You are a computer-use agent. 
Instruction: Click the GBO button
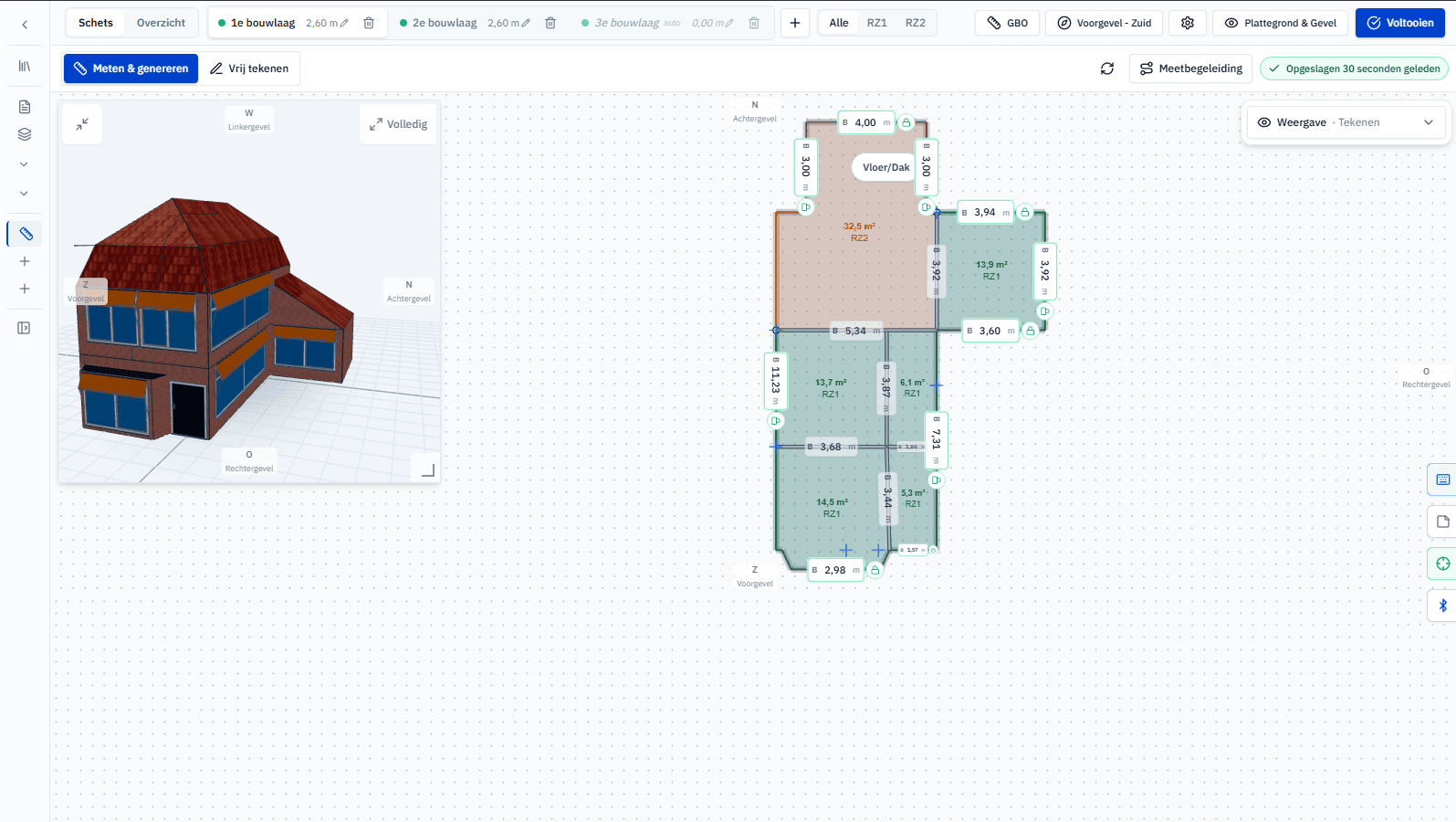pyautogui.click(x=1007, y=23)
